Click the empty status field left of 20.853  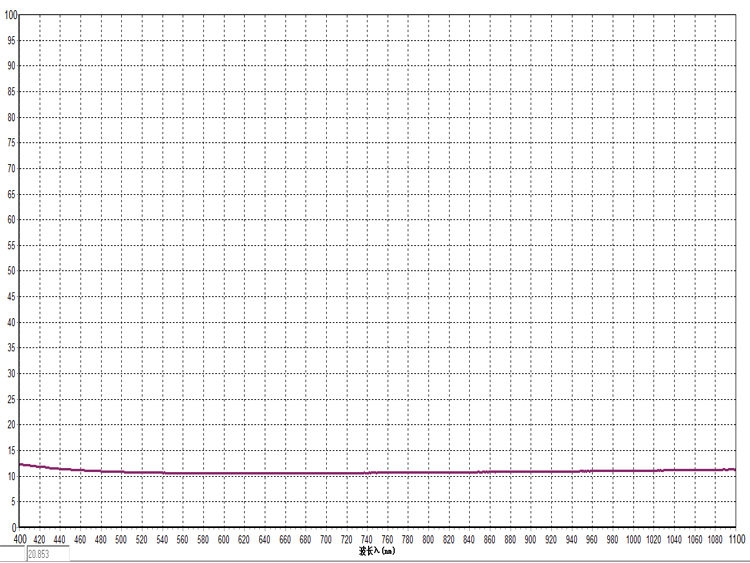13,554
